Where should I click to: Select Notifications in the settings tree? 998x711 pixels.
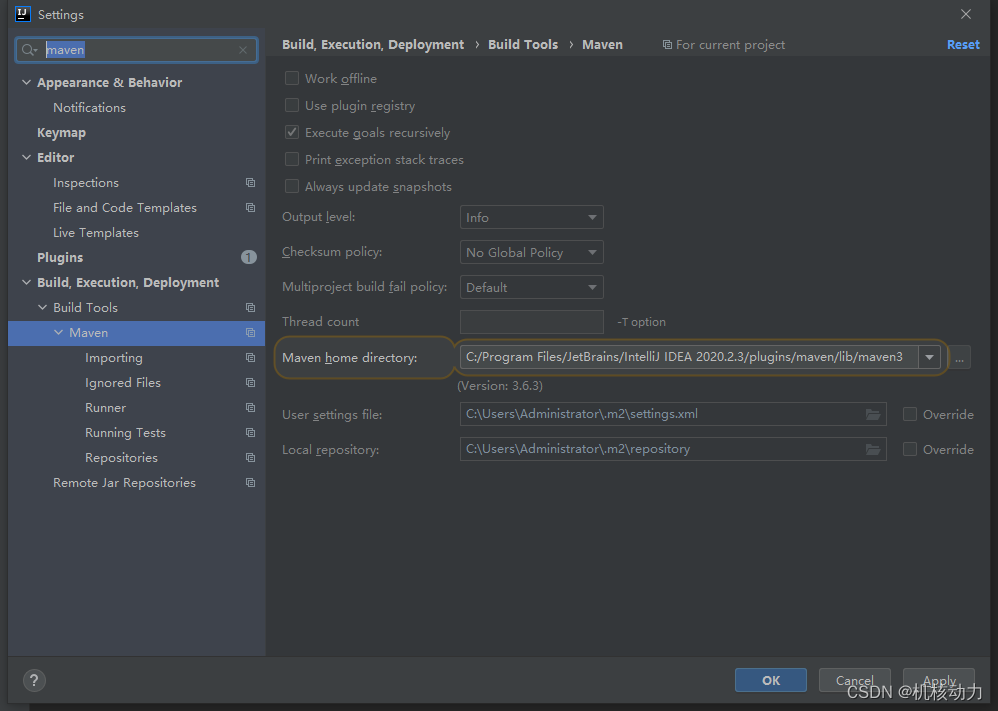[x=89, y=108]
